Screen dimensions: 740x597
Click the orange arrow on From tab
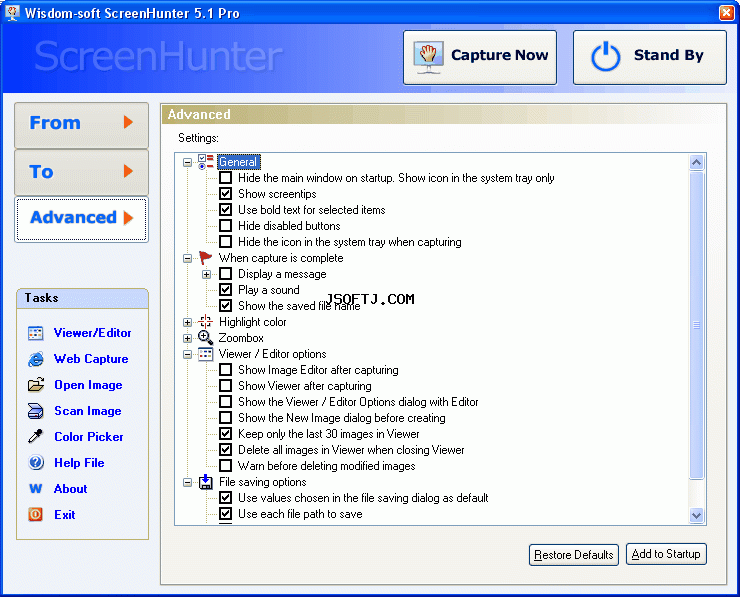(128, 122)
